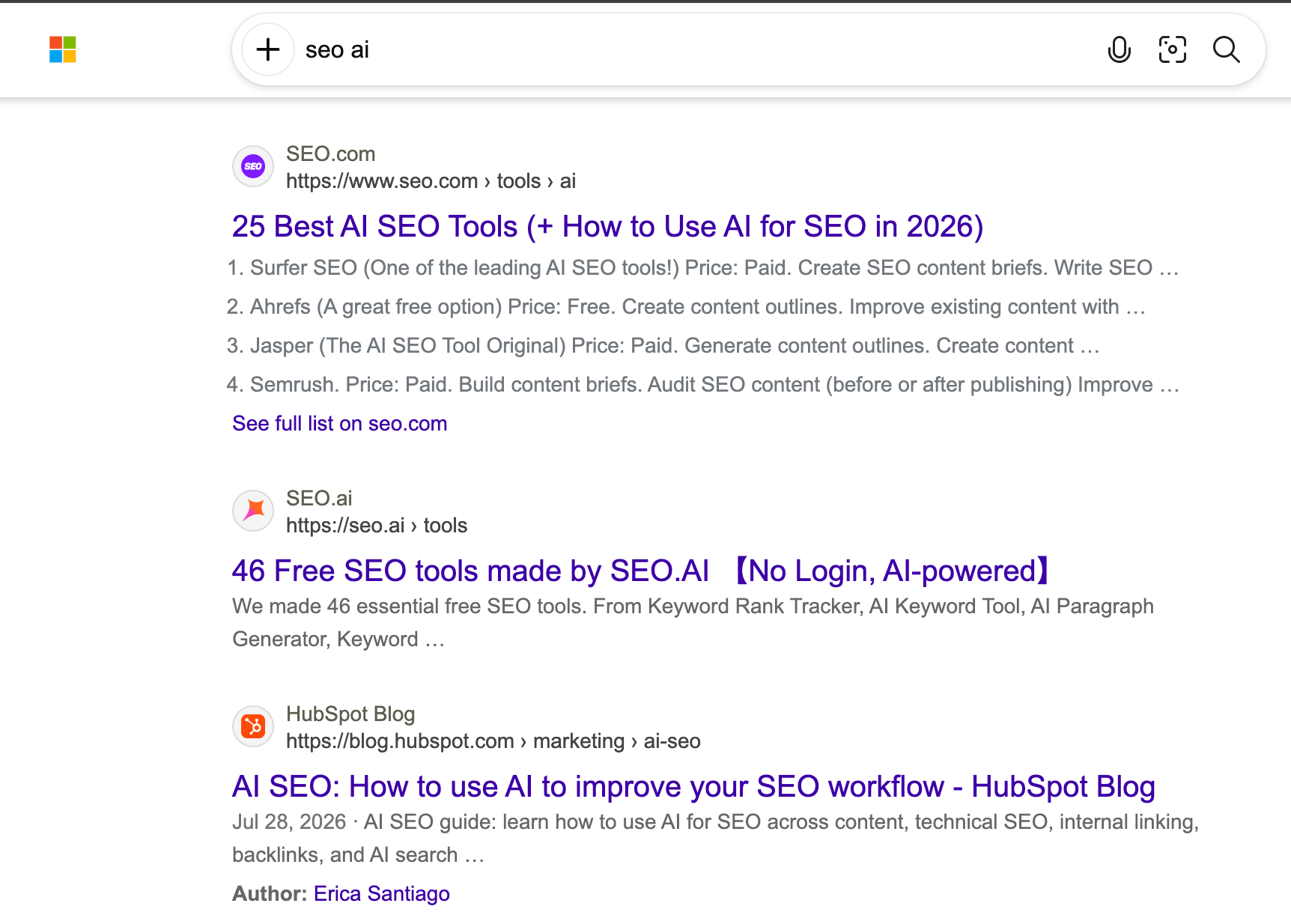This screenshot has height=924, width=1291.
Task: Open the plus menu in search box
Action: pyautogui.click(x=268, y=49)
